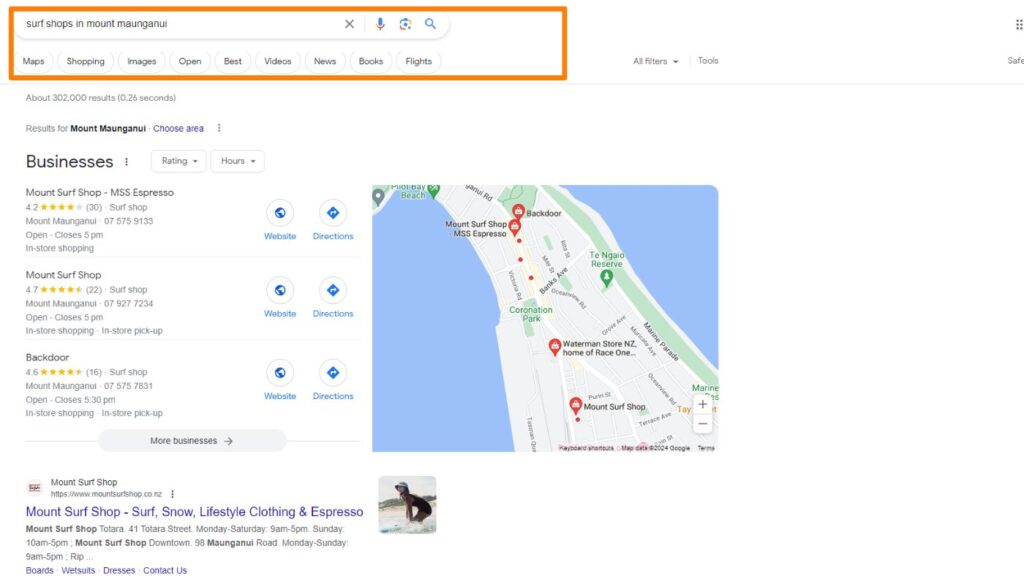This screenshot has height=576, width=1024.
Task: Open the Businesses section options menu
Action: coord(126,161)
